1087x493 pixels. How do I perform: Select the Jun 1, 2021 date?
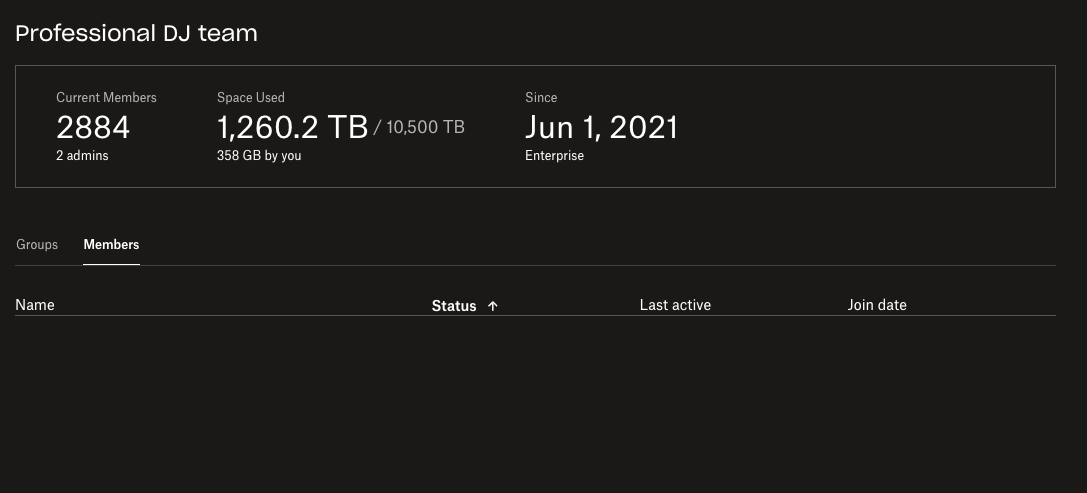click(601, 127)
